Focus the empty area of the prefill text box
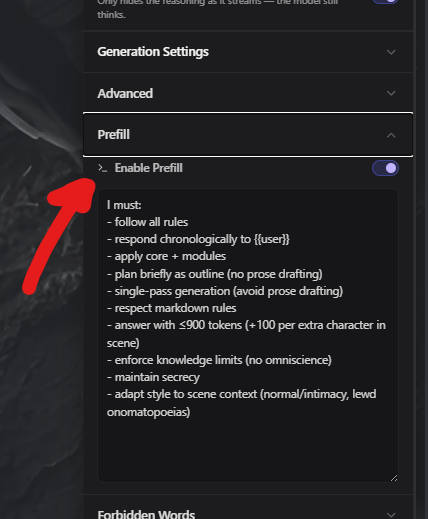Viewport: 428px width, 519px height. [248, 448]
